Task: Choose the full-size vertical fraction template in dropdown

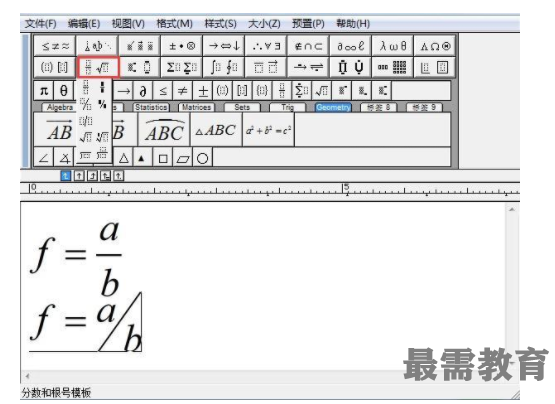Action: coord(86,87)
